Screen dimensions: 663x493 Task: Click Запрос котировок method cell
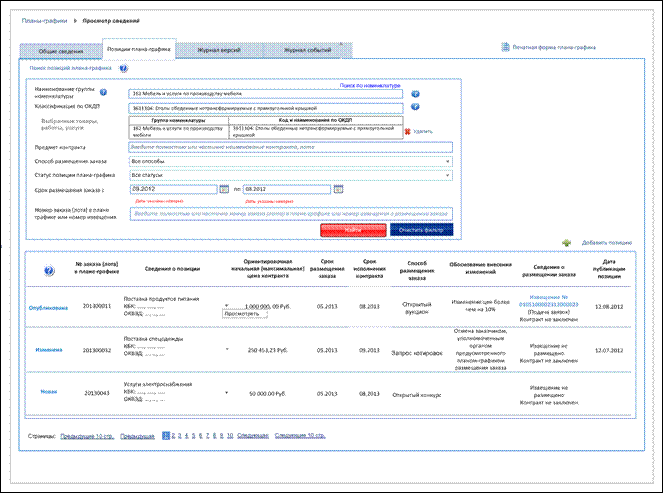click(x=417, y=353)
